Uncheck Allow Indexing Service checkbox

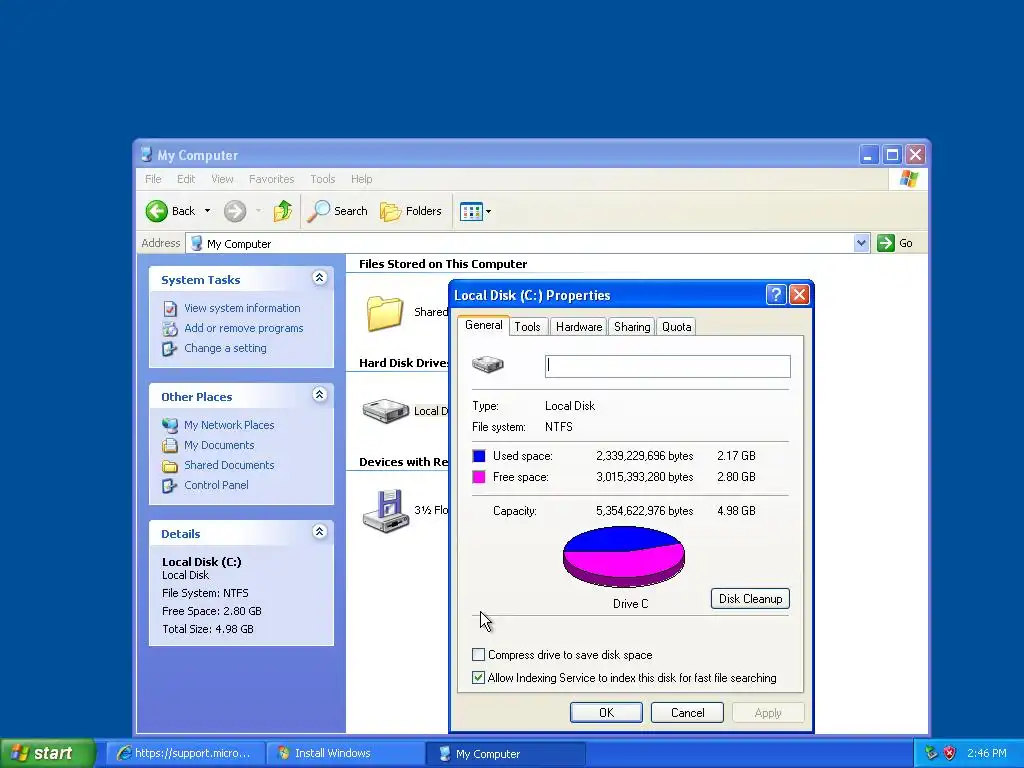click(x=479, y=677)
